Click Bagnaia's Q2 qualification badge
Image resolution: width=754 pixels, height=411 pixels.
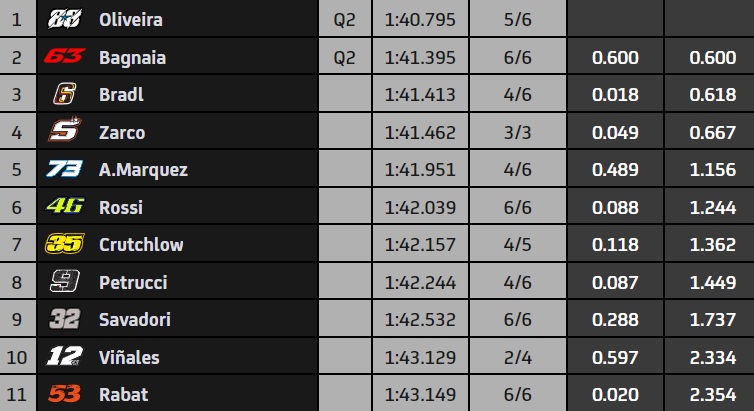pos(345,57)
